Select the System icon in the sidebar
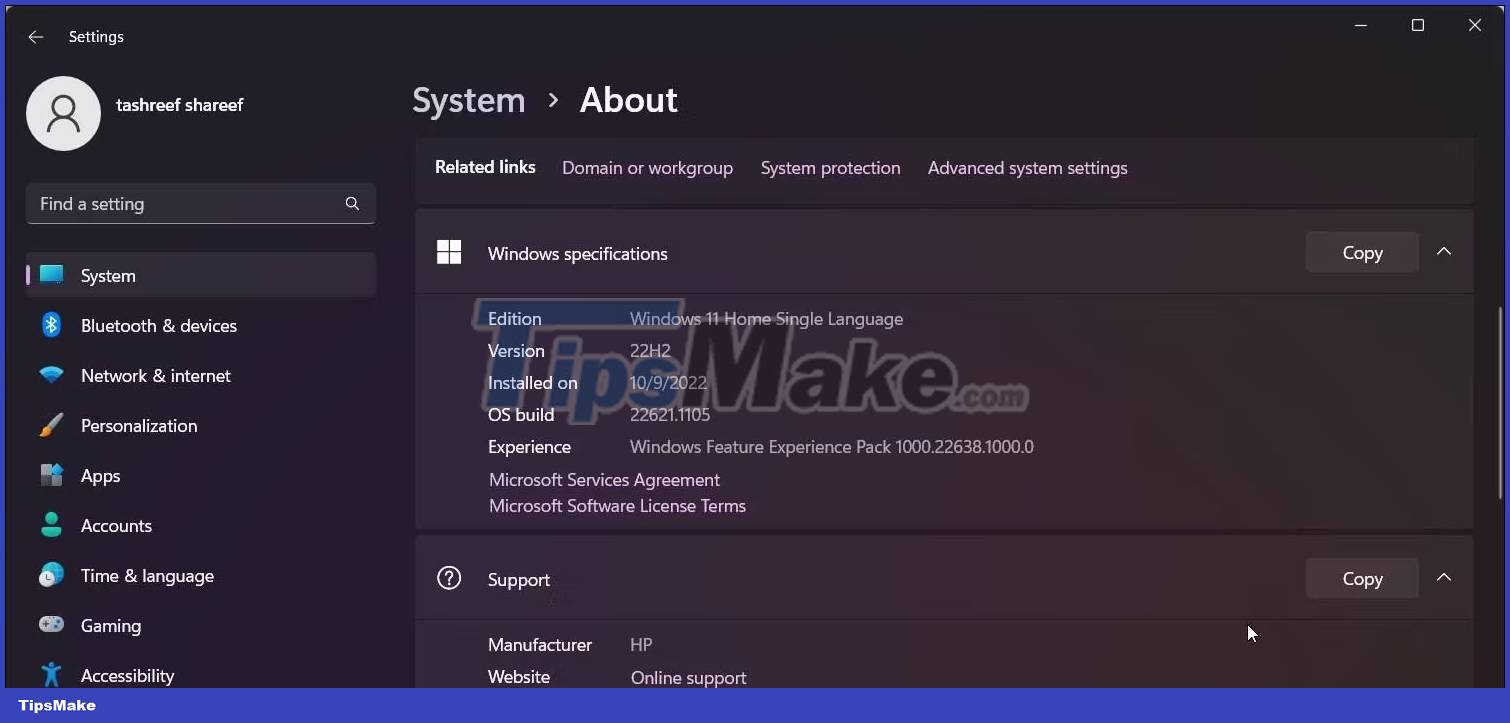The width and height of the screenshot is (1510, 723). tap(51, 275)
